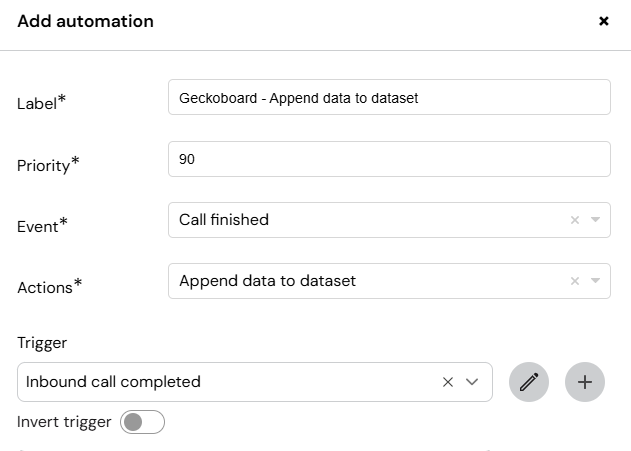Screen dimensions: 631x451
Task: Click the Trigger section heading
Action: point(42,343)
